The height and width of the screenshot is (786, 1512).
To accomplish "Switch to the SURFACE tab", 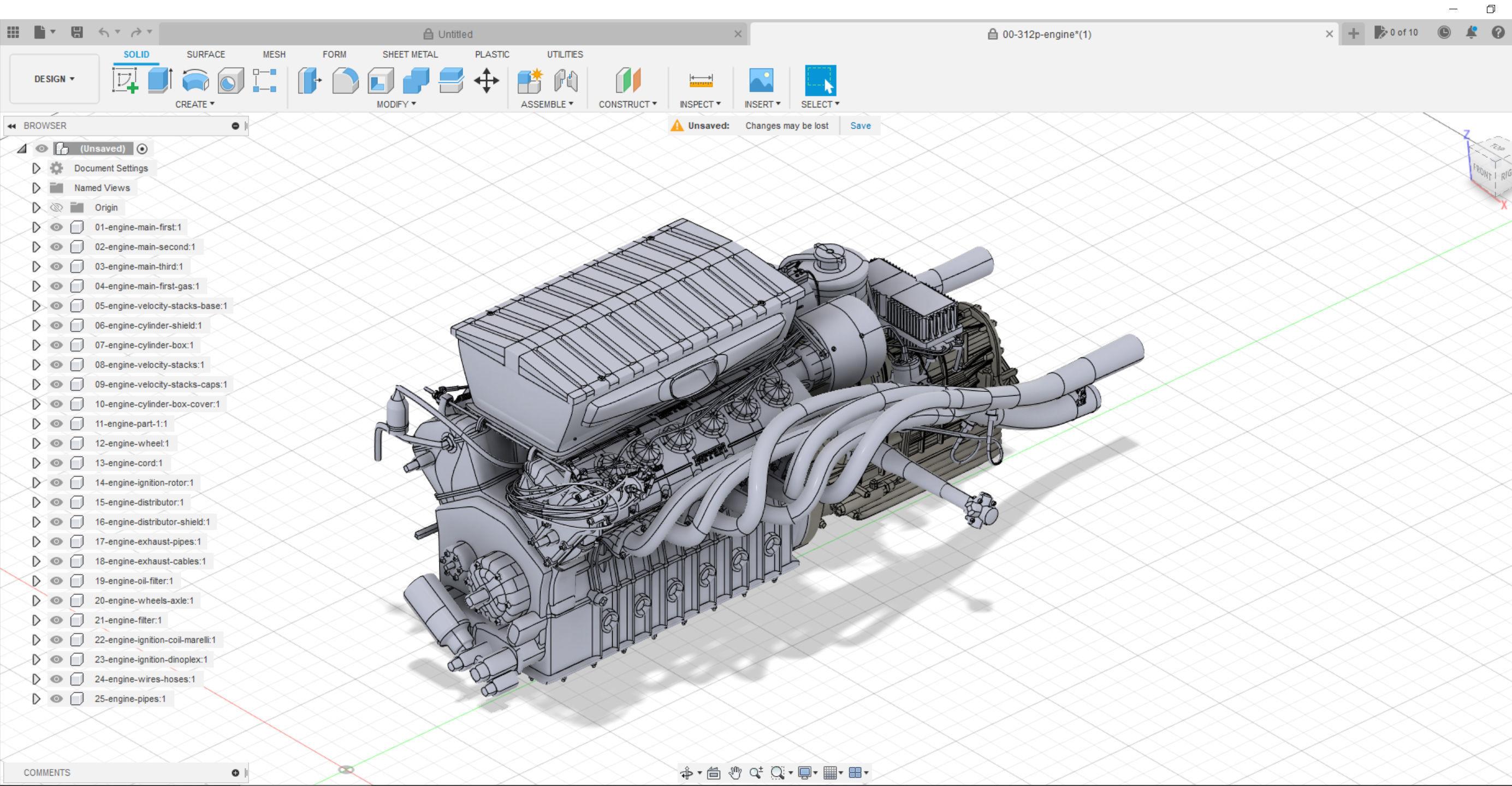I will point(205,54).
